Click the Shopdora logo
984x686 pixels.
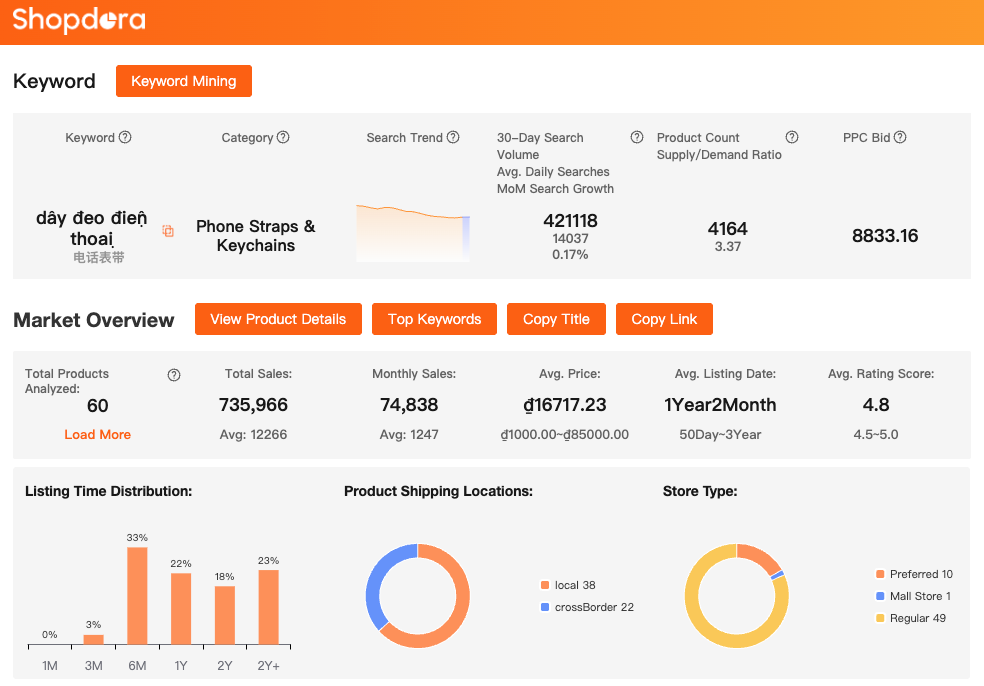click(x=79, y=20)
